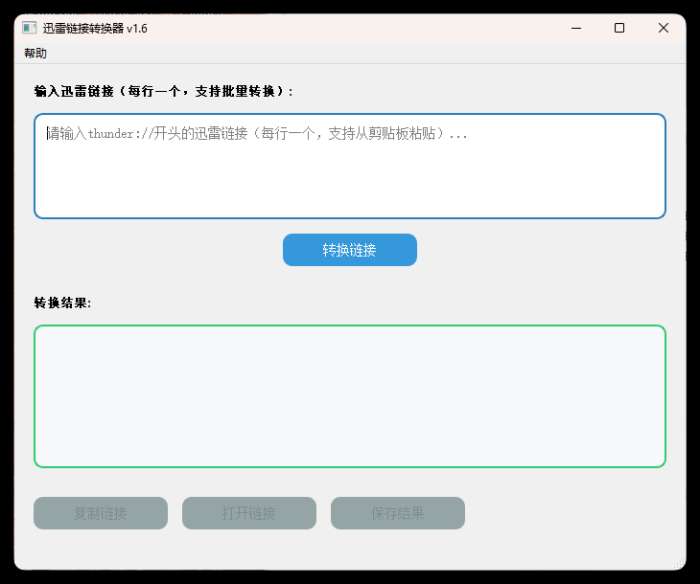
Task: Click the 复制链接 button
Action: [x=101, y=513]
